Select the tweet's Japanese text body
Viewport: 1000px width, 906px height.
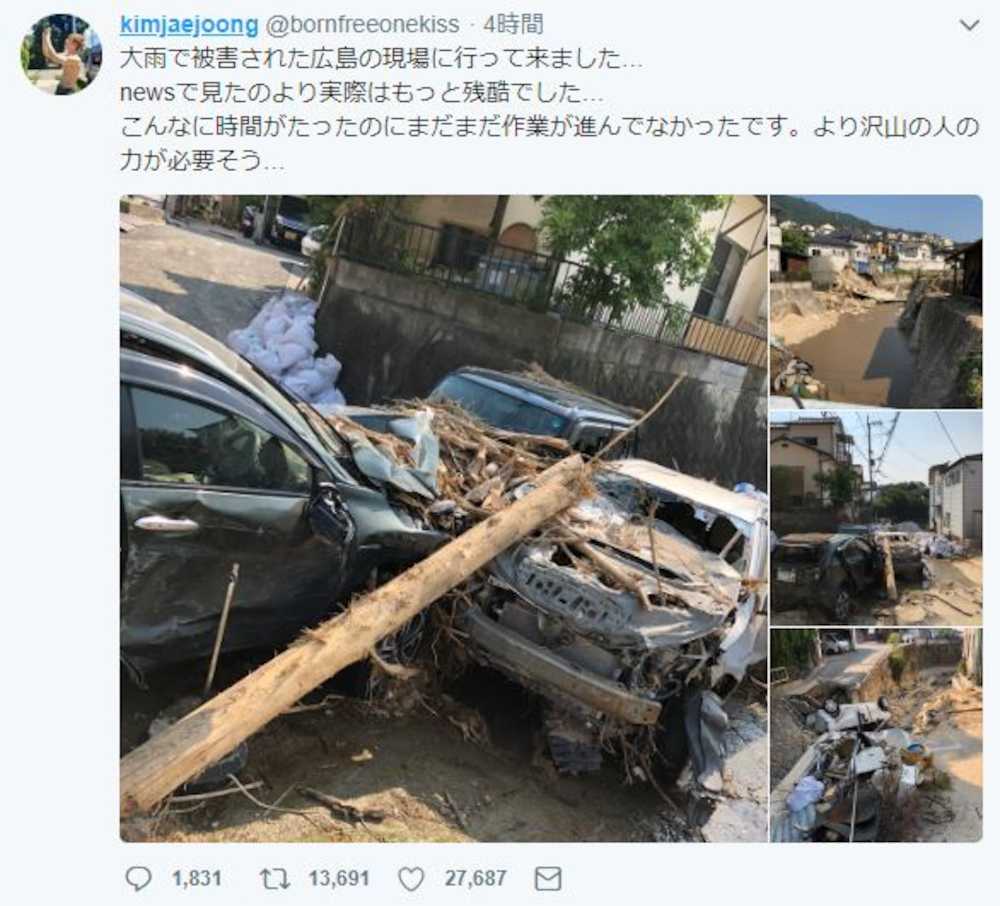click(x=550, y=110)
